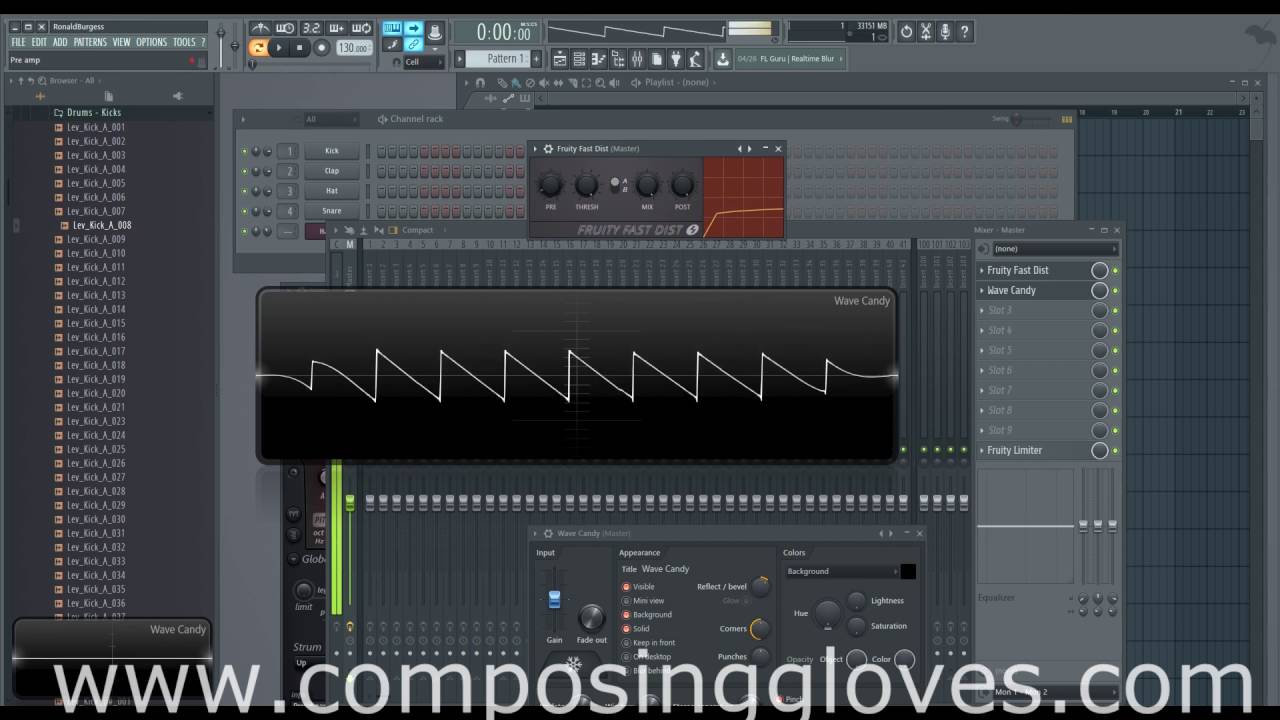1280x720 pixels.
Task: Toggle the Snare channel mute LED
Action: tap(244, 211)
